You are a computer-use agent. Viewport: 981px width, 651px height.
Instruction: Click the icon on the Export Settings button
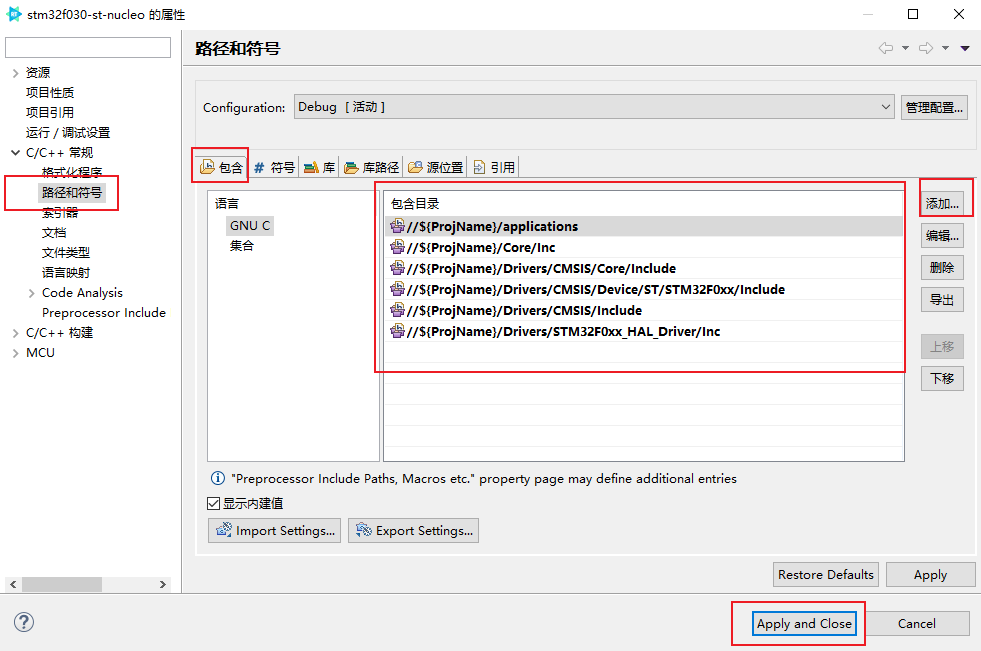364,530
